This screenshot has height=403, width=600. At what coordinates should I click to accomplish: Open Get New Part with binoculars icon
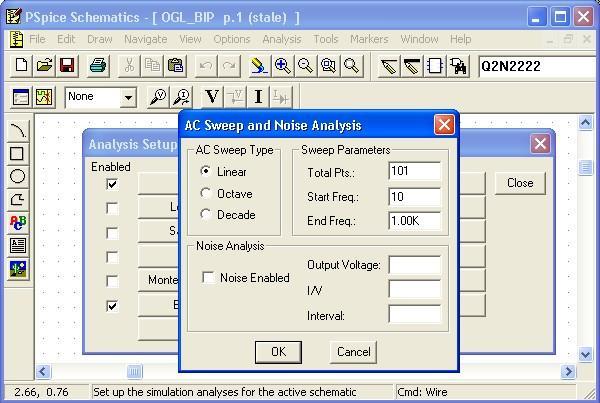pos(458,65)
